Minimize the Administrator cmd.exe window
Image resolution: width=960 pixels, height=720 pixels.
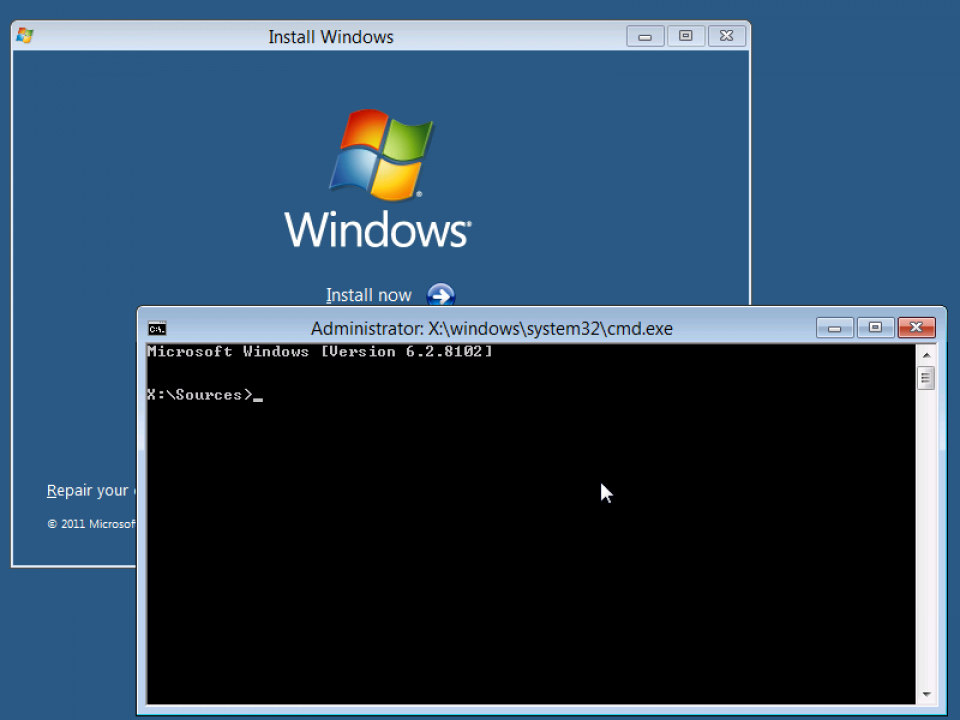click(x=834, y=328)
